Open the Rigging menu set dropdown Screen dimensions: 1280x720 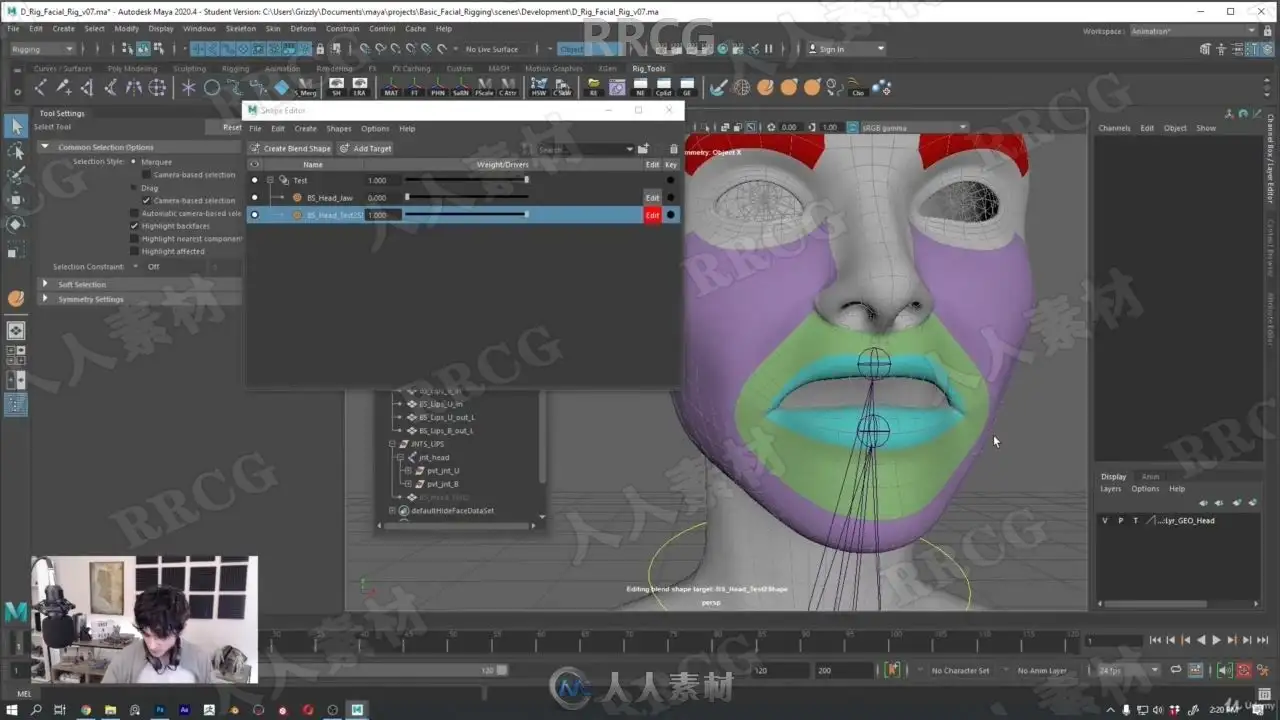[x=42, y=49]
